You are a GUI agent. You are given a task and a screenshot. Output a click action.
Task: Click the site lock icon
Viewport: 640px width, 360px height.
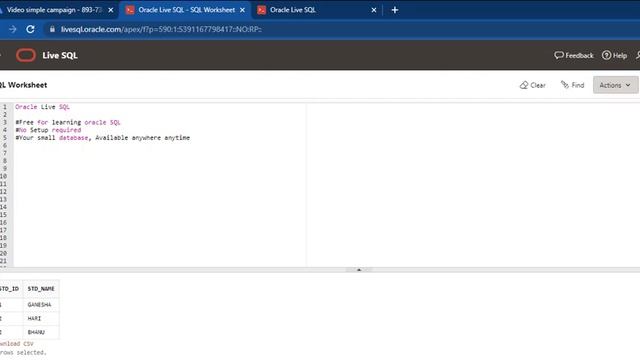pos(52,29)
